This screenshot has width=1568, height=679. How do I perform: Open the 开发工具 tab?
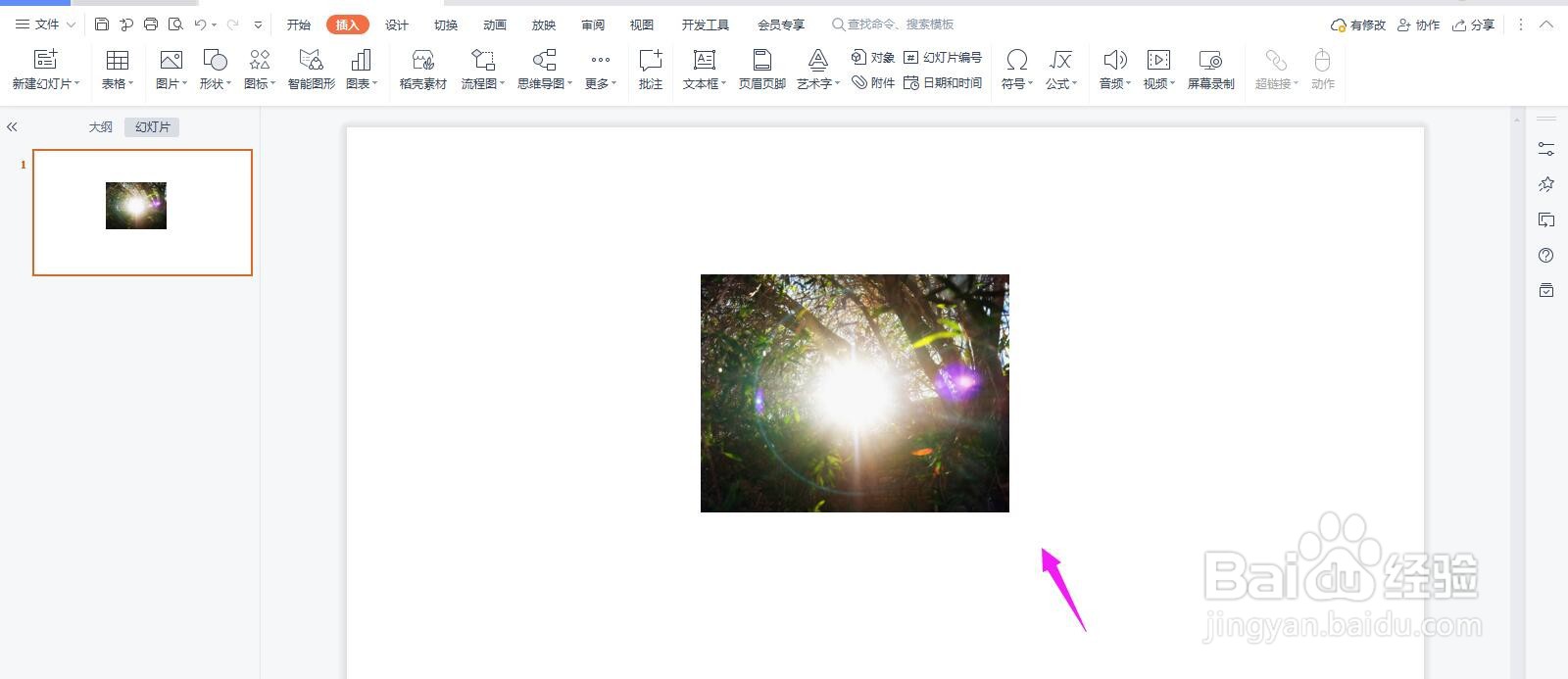tap(706, 24)
